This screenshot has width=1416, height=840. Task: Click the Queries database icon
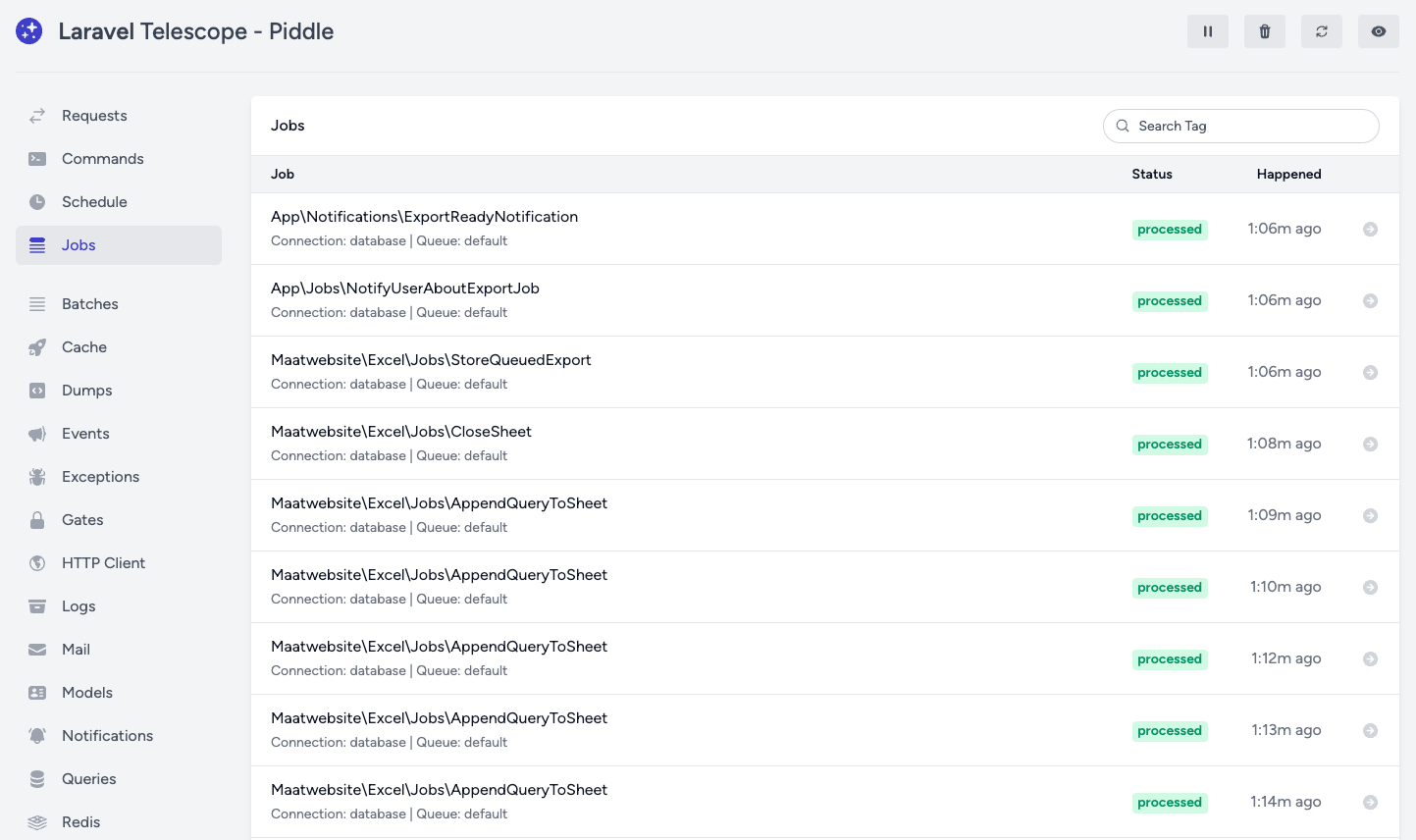[x=37, y=779]
